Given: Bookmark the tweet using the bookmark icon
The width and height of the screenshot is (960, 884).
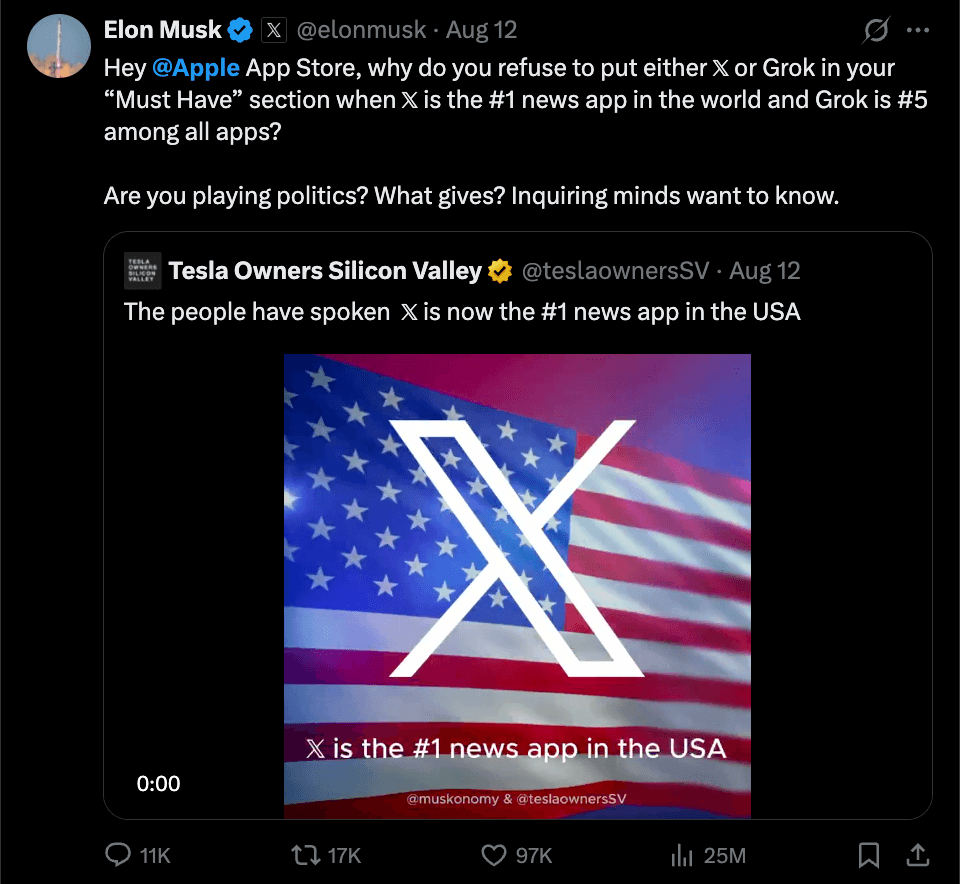Looking at the screenshot, I should click(x=868, y=855).
